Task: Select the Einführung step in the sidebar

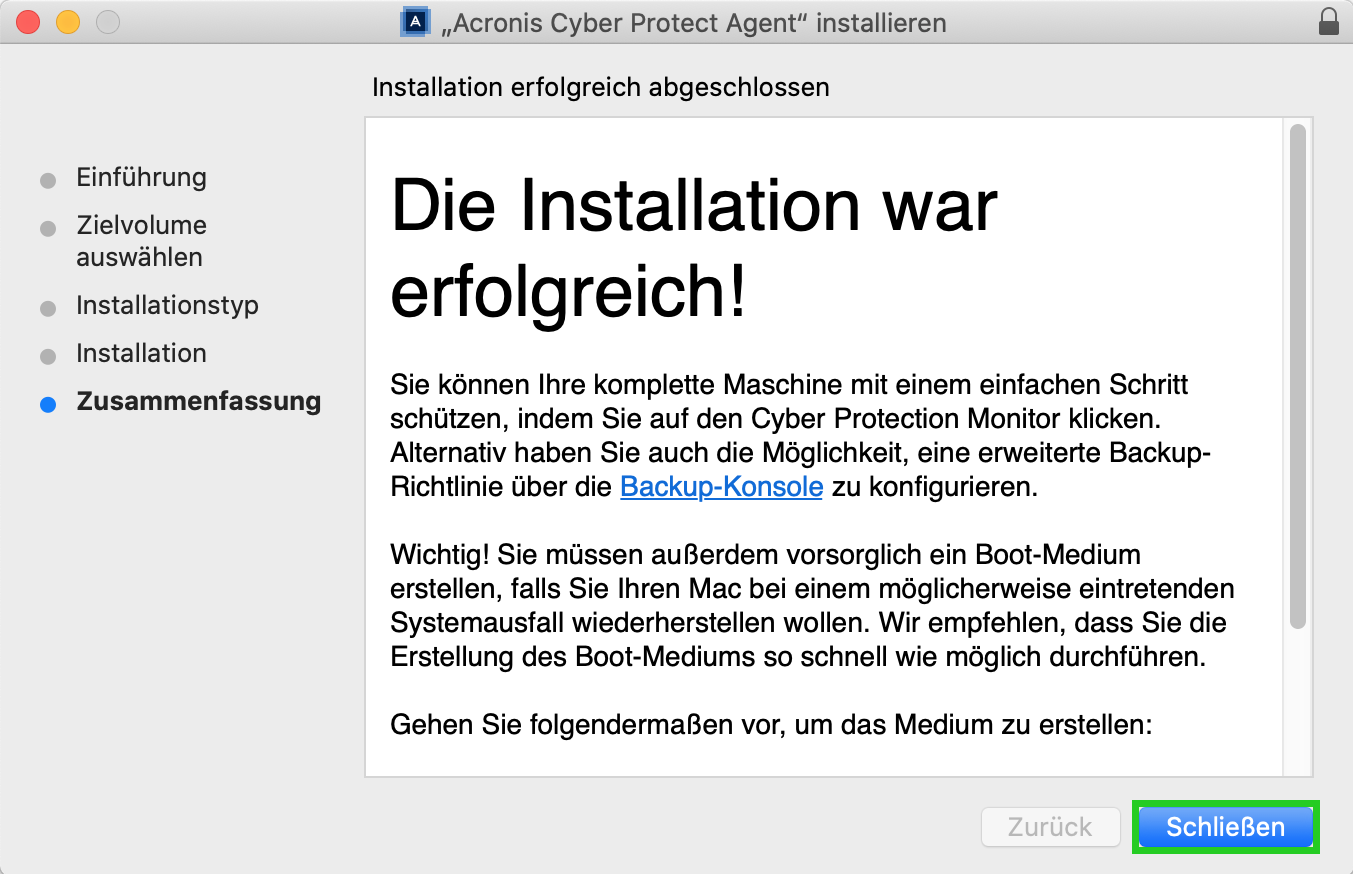Action: coord(141,177)
